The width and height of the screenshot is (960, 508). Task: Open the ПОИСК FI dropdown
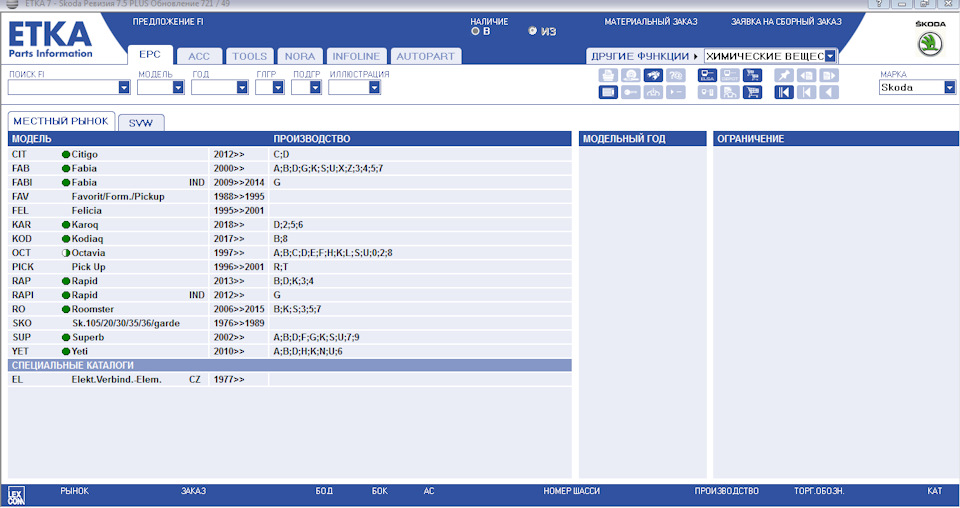[124, 88]
